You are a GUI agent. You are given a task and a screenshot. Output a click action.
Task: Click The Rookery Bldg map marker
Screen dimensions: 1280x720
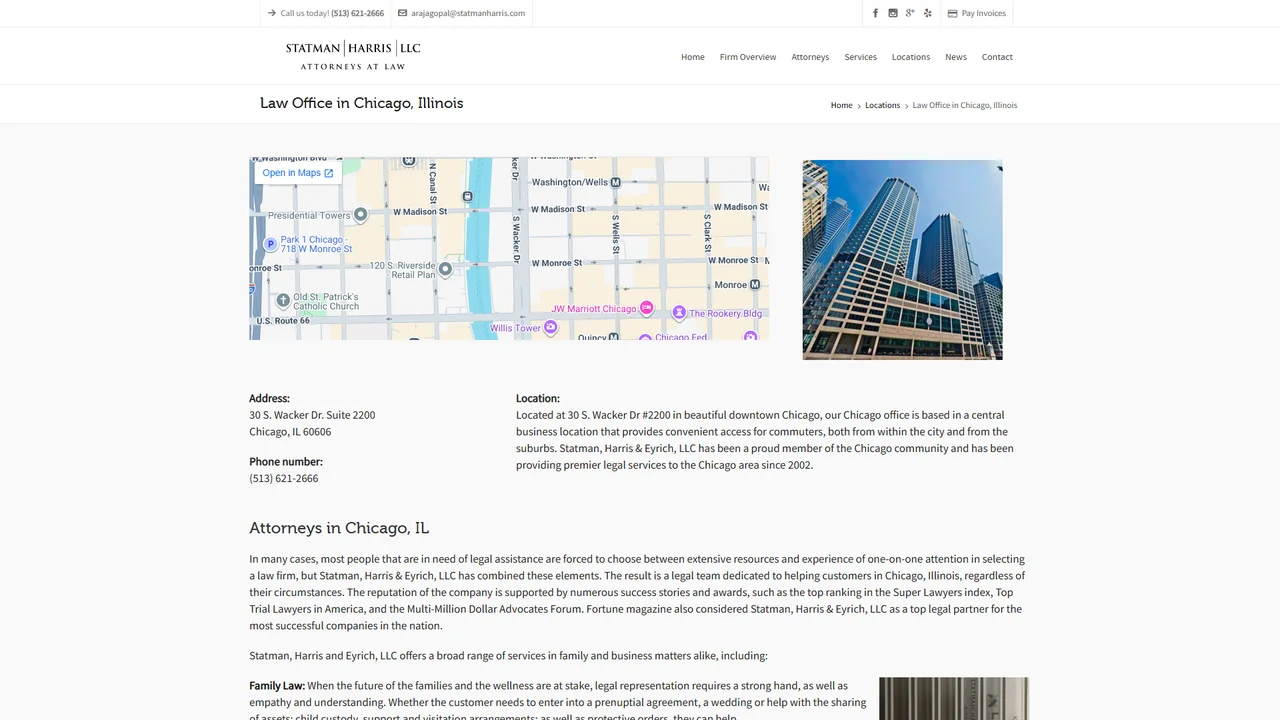tap(679, 313)
